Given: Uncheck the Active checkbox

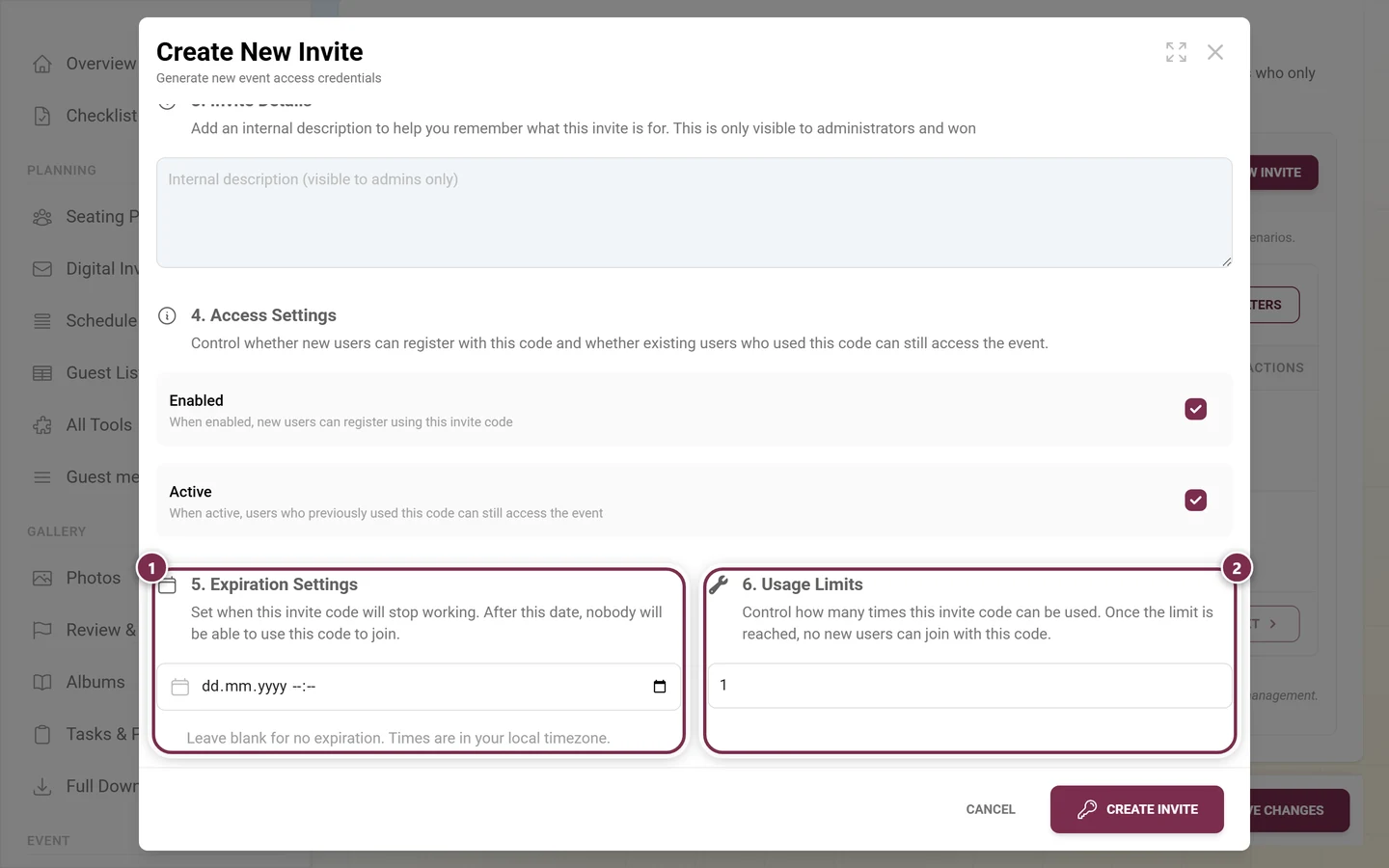Looking at the screenshot, I should tap(1196, 500).
